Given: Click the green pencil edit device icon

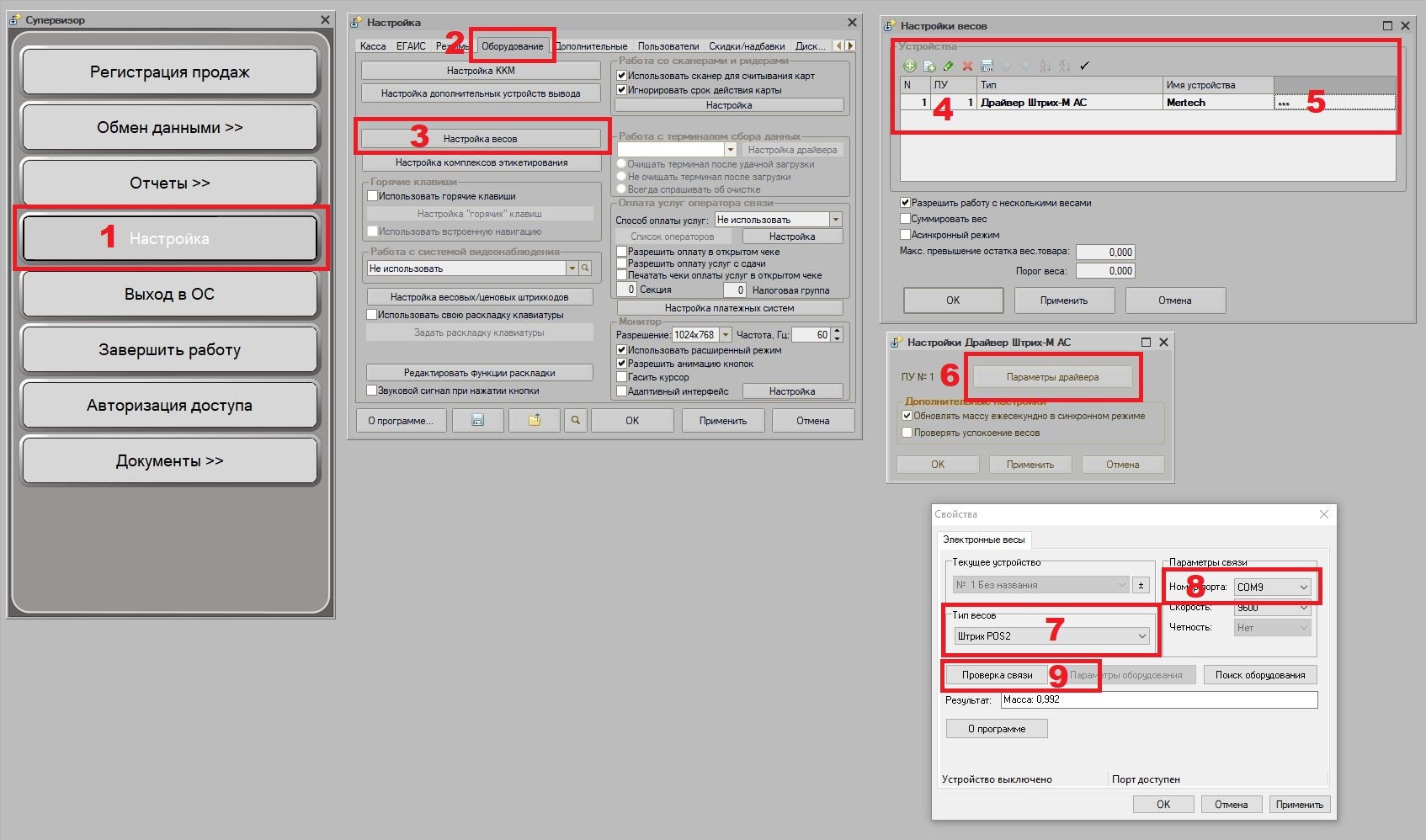Looking at the screenshot, I should point(949,66).
